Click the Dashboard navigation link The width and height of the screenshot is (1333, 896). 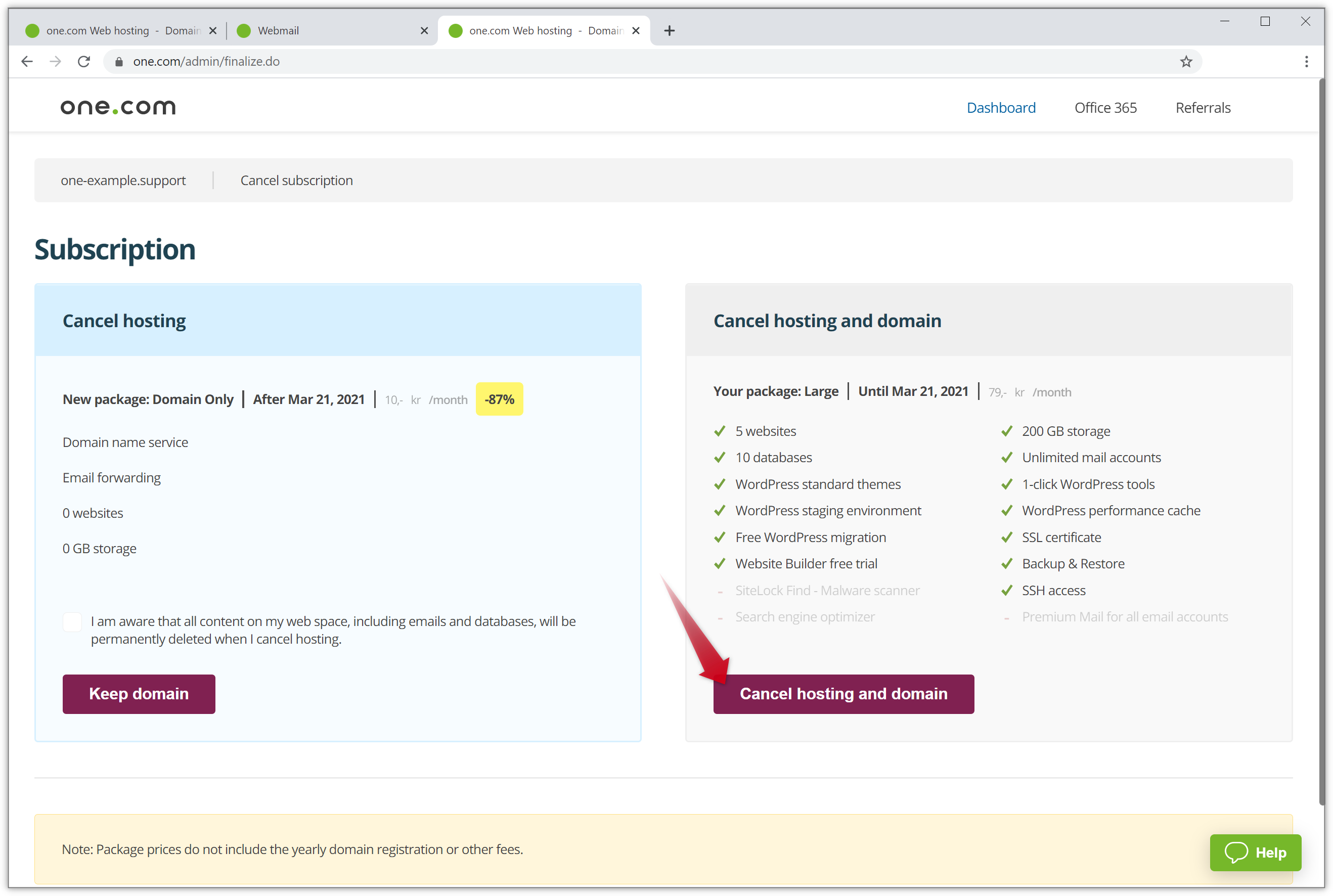(x=1001, y=107)
